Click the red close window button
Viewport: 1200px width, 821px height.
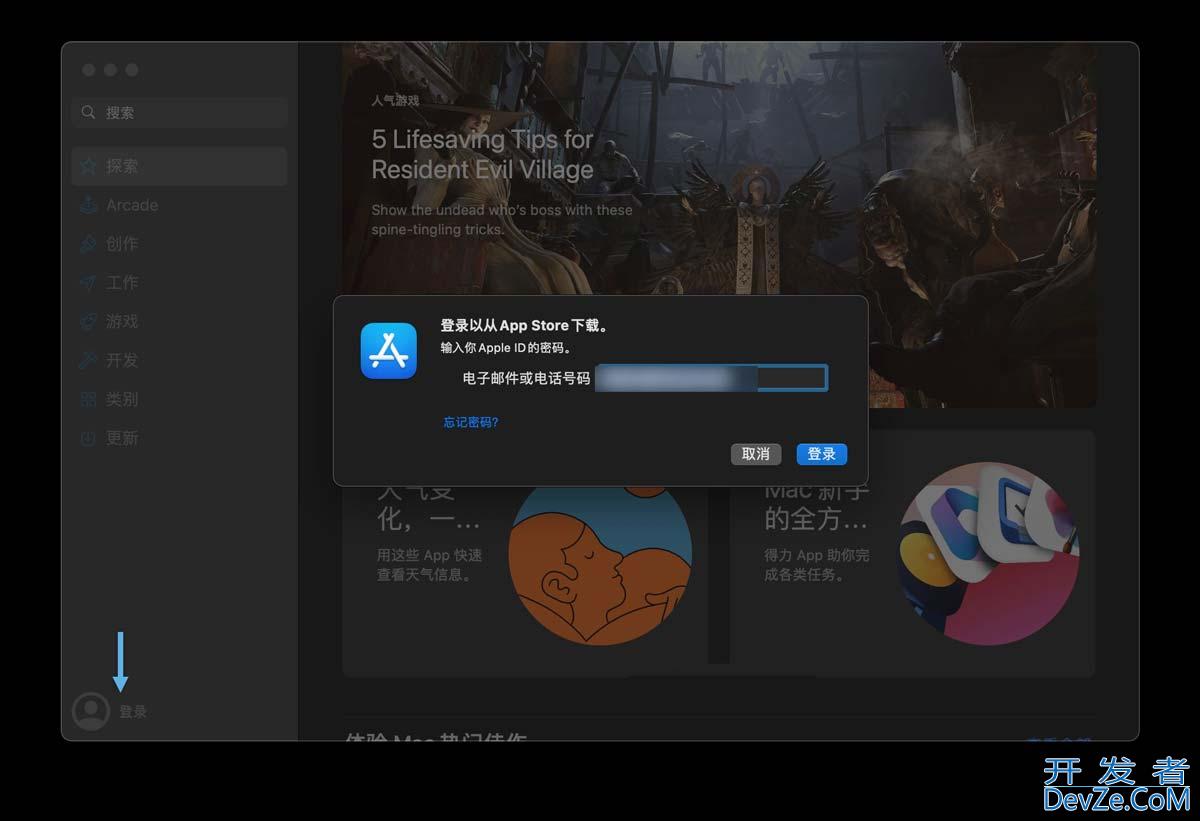coord(89,70)
